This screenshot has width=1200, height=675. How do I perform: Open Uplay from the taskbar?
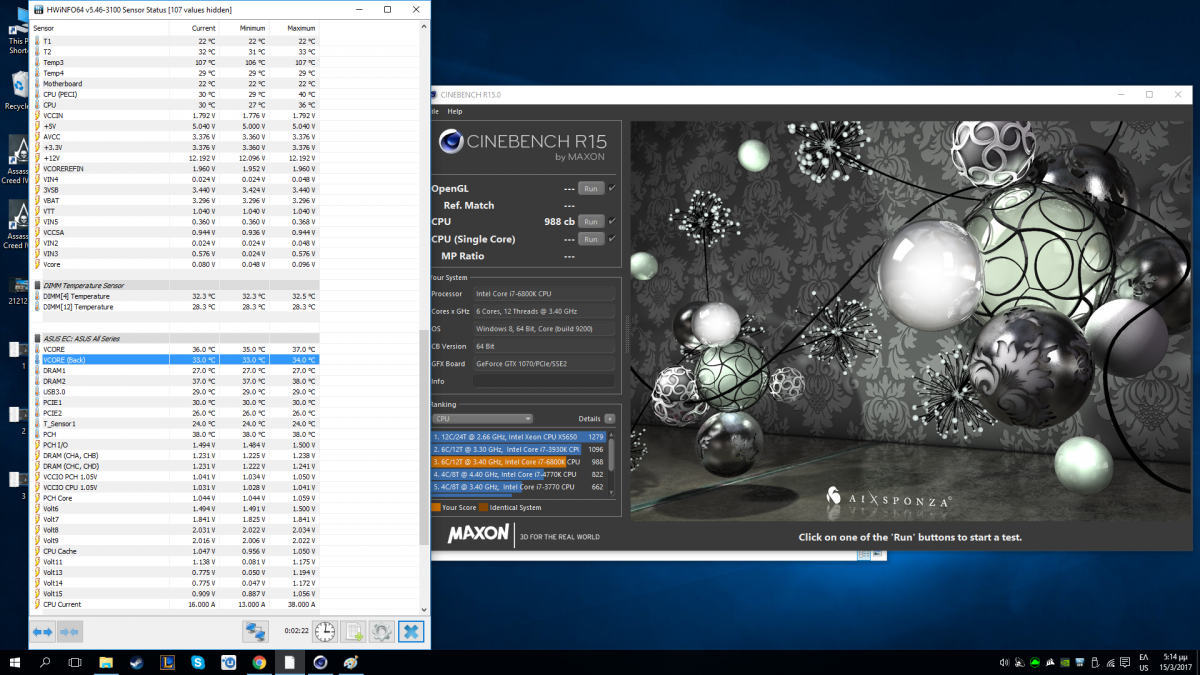(x=228, y=662)
